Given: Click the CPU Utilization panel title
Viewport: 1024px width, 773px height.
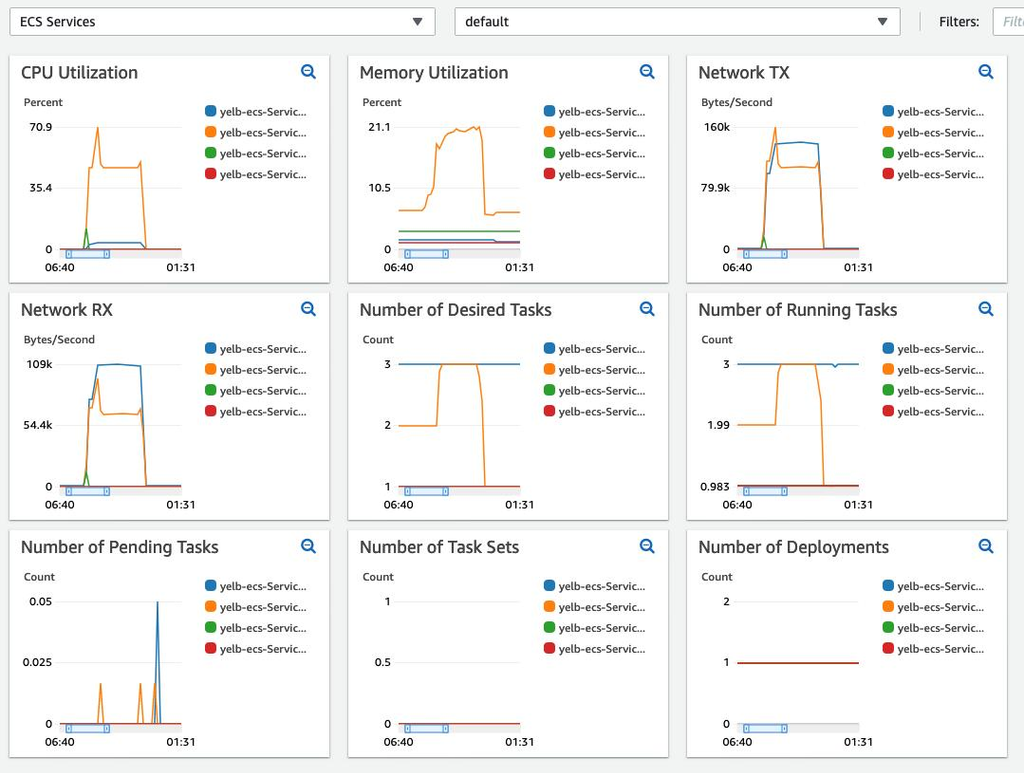Looking at the screenshot, I should pos(79,72).
